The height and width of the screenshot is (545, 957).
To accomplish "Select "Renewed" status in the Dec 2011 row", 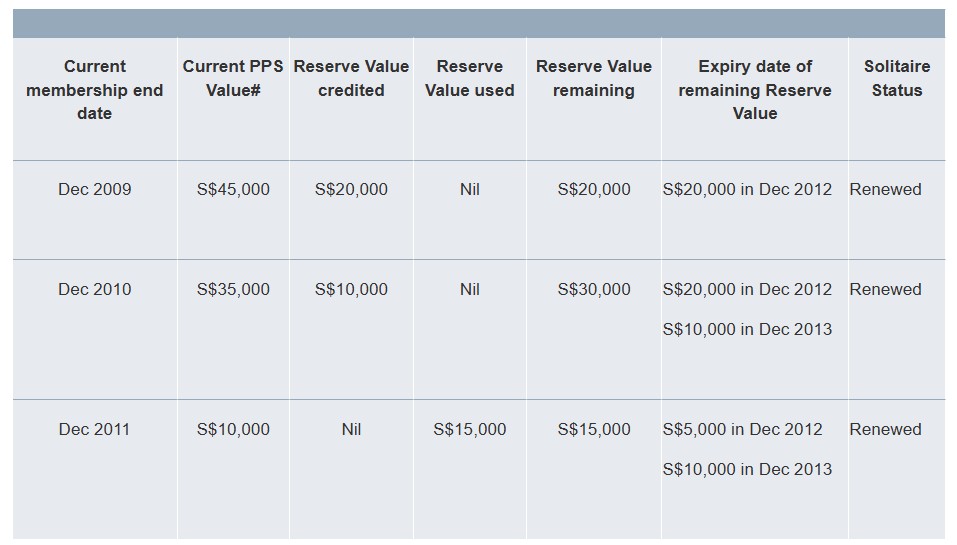I will [x=885, y=429].
